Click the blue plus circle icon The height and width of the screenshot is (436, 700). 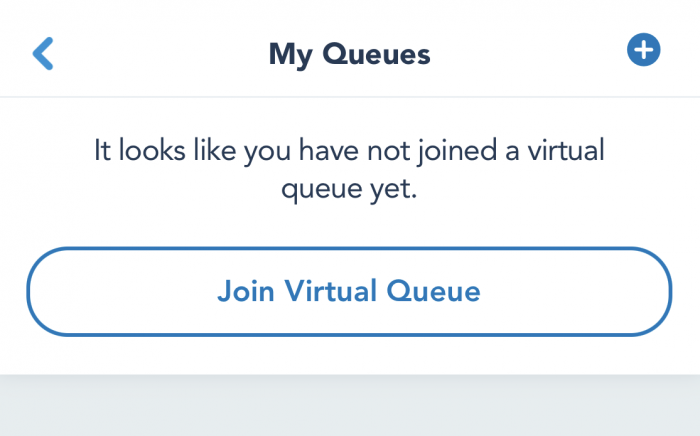[x=643, y=50]
